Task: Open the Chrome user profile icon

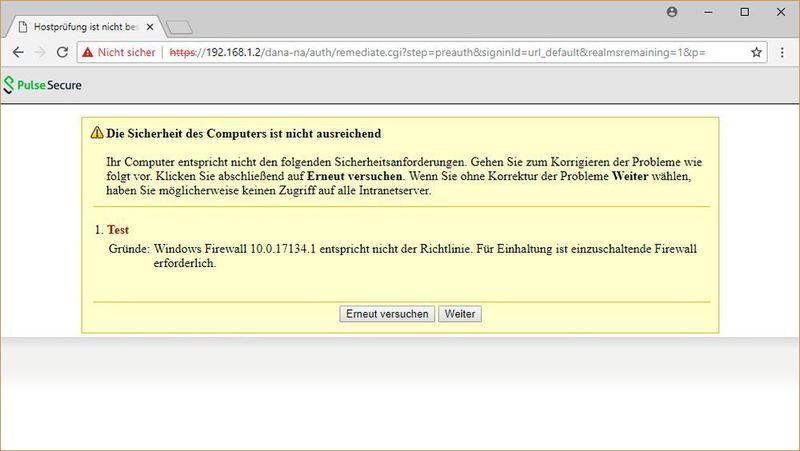Action: click(x=672, y=12)
